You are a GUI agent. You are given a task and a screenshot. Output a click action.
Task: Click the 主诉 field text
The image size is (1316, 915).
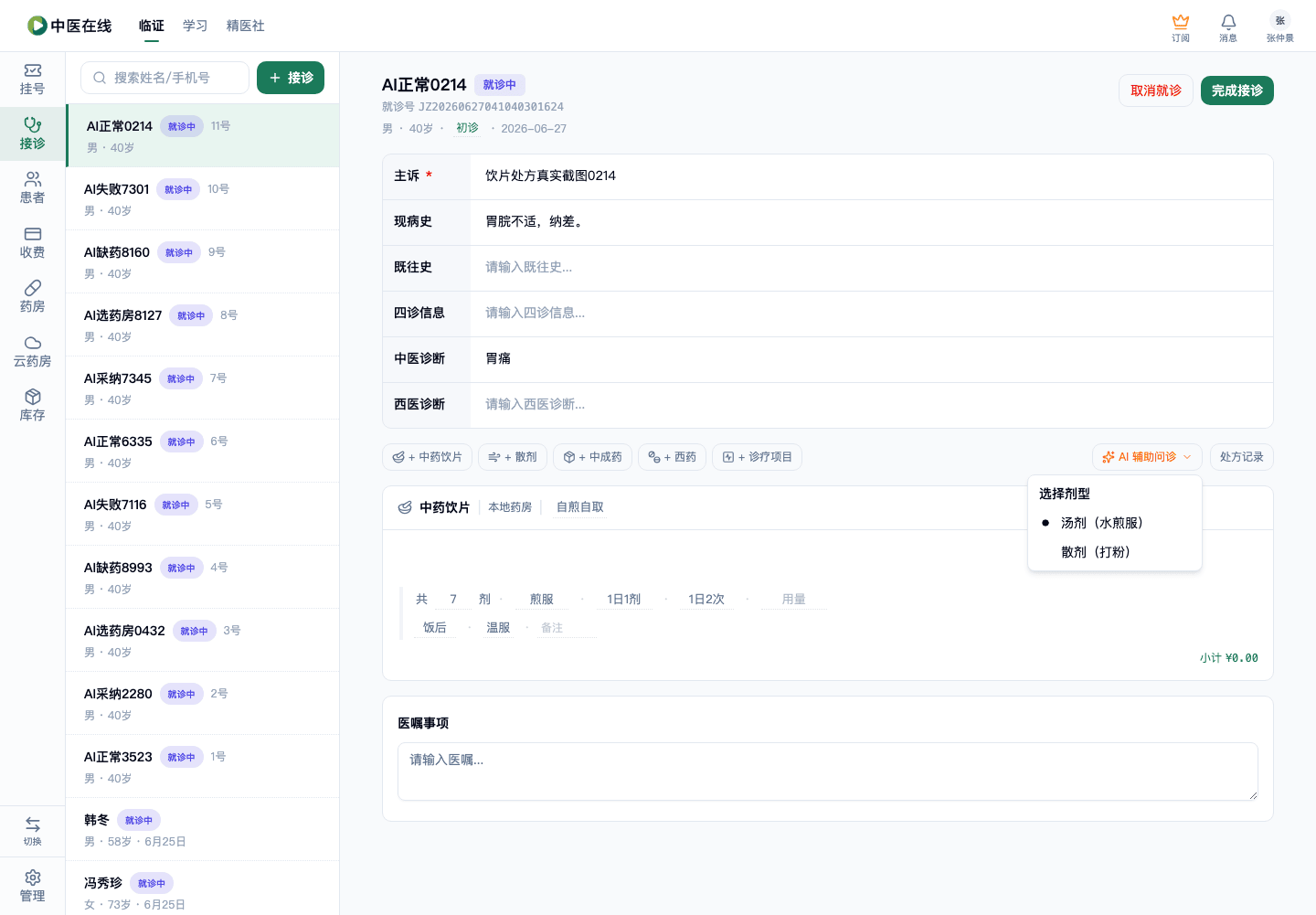pos(550,176)
